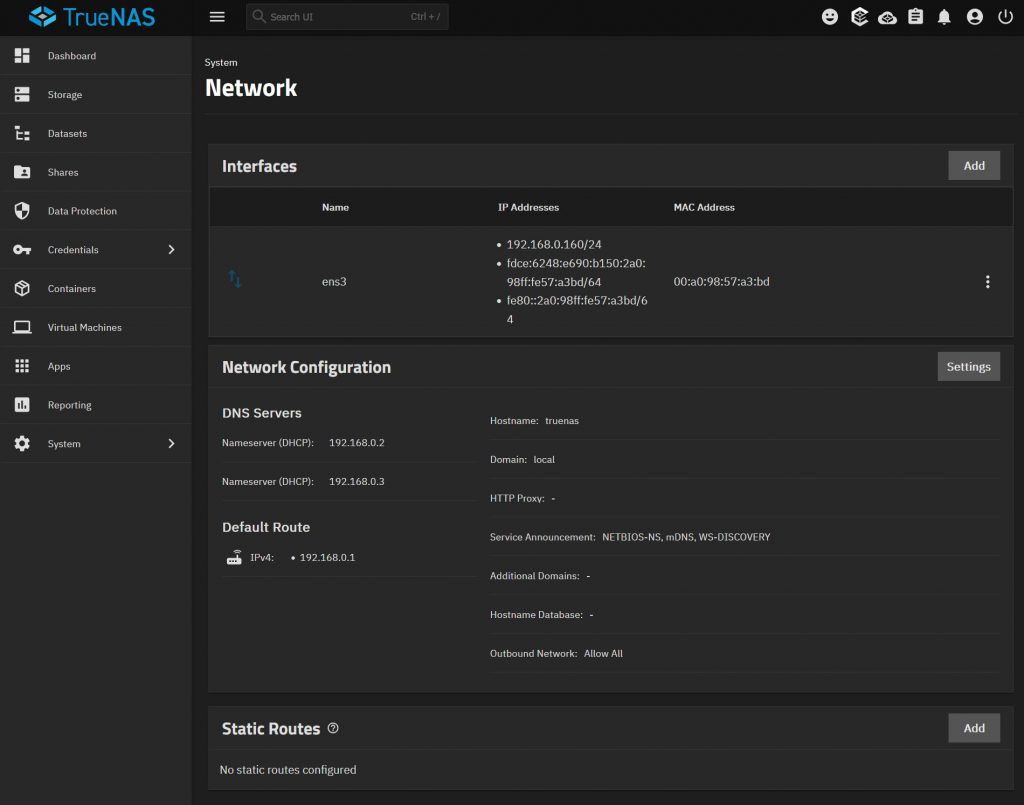Open the power menu icon
1024x805 pixels.
pyautogui.click(x=1005, y=17)
